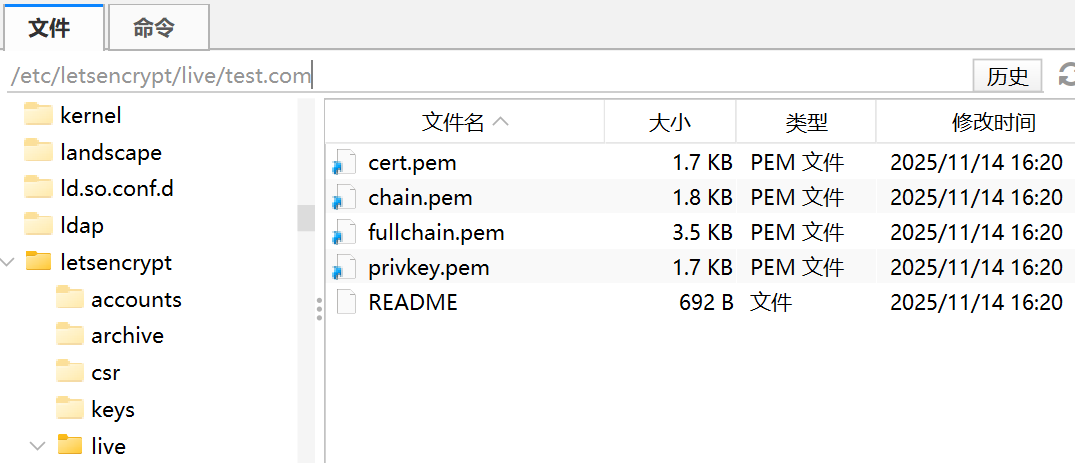Viewport: 1075px width, 463px height.
Task: Select the 文件 tab
Action: click(49, 28)
